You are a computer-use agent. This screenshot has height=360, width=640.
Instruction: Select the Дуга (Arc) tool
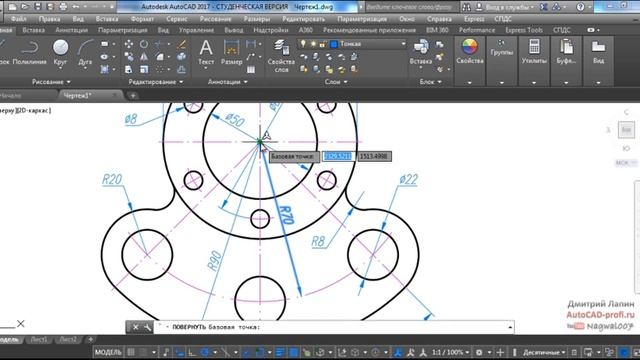pos(85,53)
